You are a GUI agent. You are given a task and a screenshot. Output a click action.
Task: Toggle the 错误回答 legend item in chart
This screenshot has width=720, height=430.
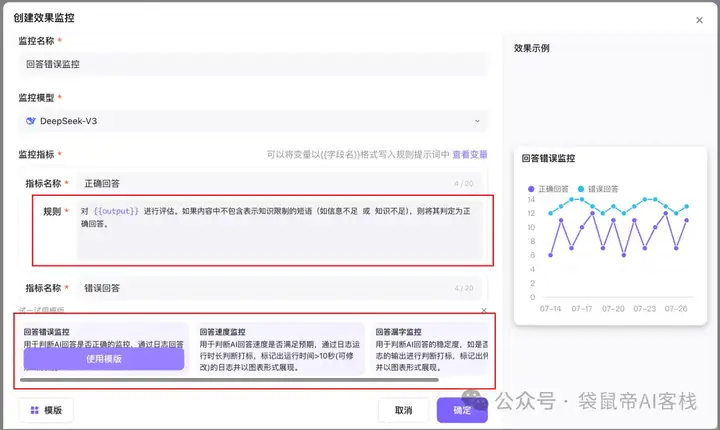[598, 189]
